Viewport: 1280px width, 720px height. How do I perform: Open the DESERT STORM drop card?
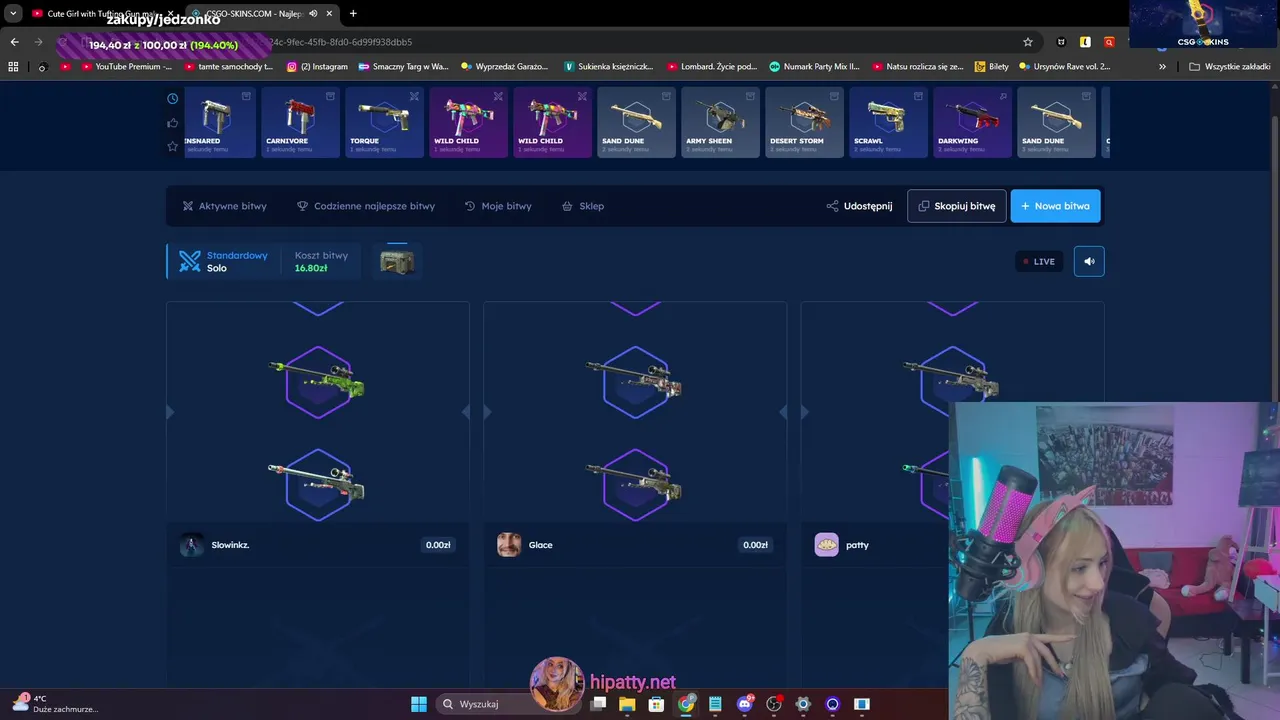805,122
